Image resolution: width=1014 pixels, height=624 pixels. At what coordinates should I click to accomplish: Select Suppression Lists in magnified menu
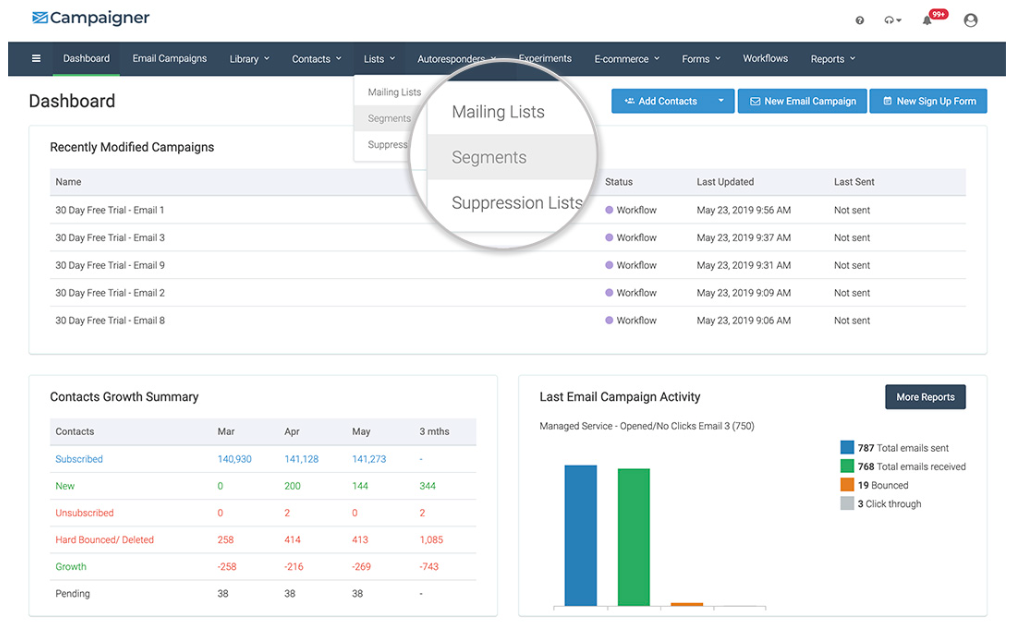click(x=517, y=203)
